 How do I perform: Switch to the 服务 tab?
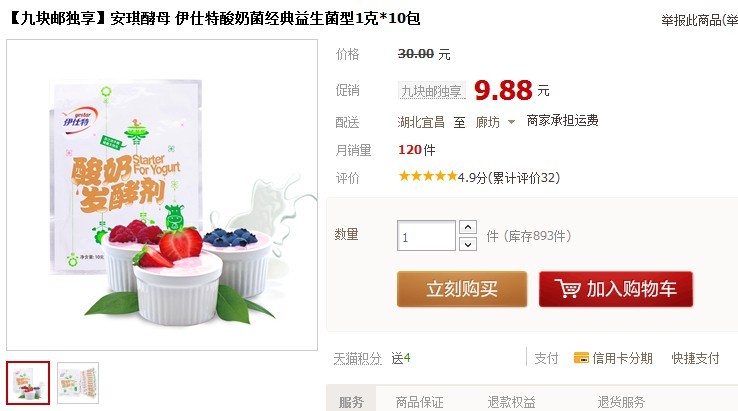pos(351,402)
